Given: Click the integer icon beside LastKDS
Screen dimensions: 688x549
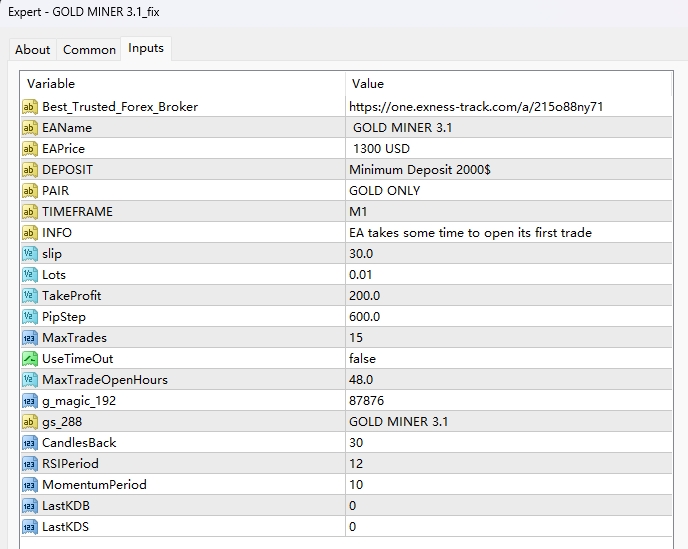Looking at the screenshot, I should pyautogui.click(x=29, y=527).
